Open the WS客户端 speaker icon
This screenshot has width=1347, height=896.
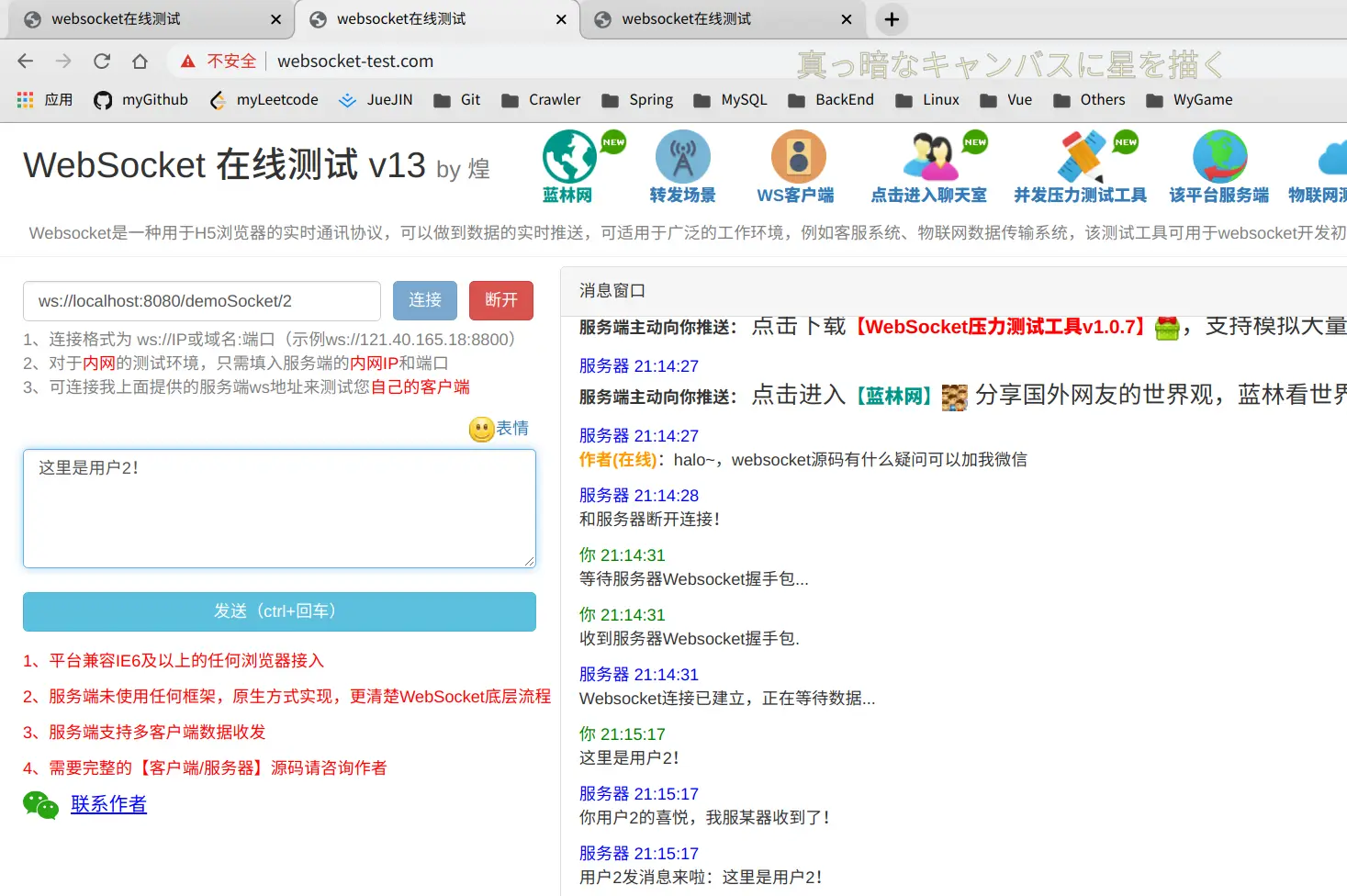click(798, 156)
